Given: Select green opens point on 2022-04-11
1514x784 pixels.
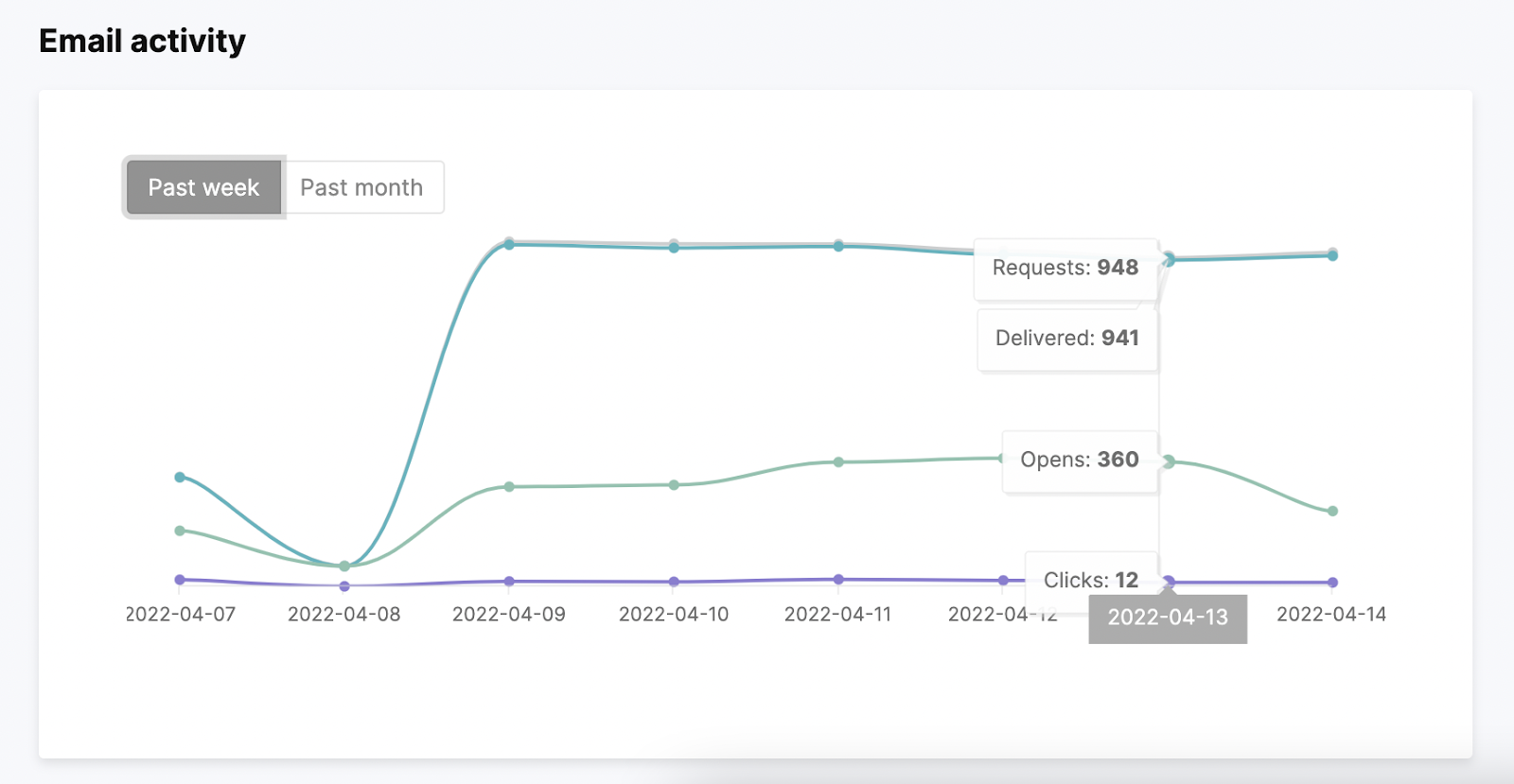Looking at the screenshot, I should click(838, 462).
